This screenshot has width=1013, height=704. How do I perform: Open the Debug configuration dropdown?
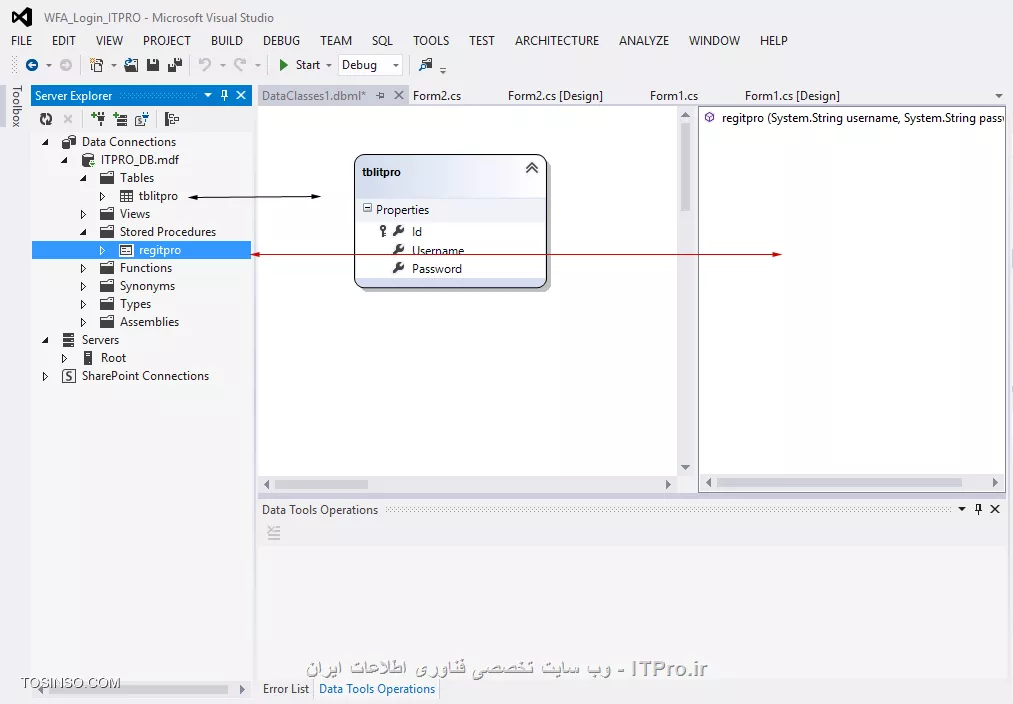point(395,65)
